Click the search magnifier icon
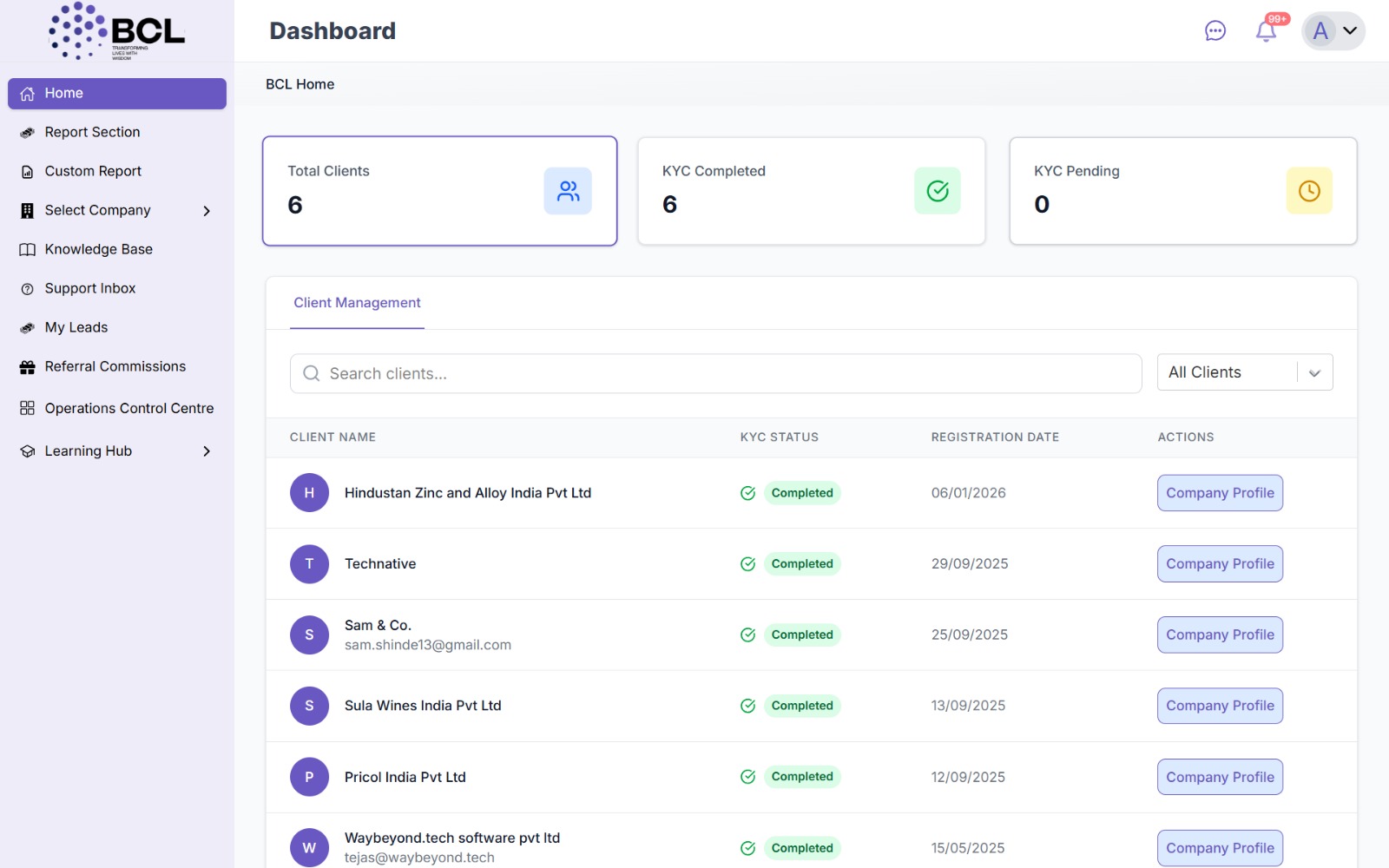The image size is (1389, 868). pos(311,373)
